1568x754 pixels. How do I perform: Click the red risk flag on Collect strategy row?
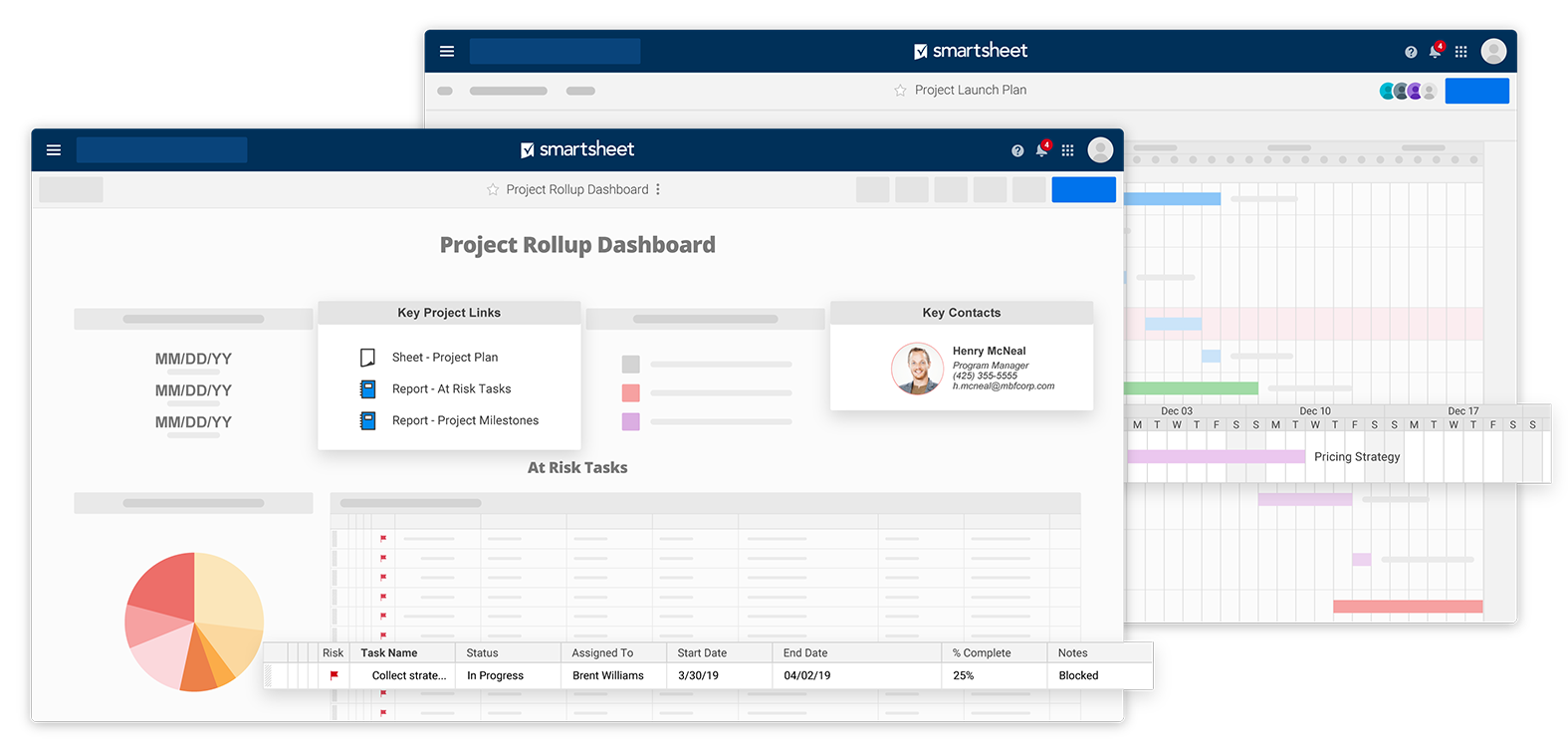pyautogui.click(x=335, y=675)
